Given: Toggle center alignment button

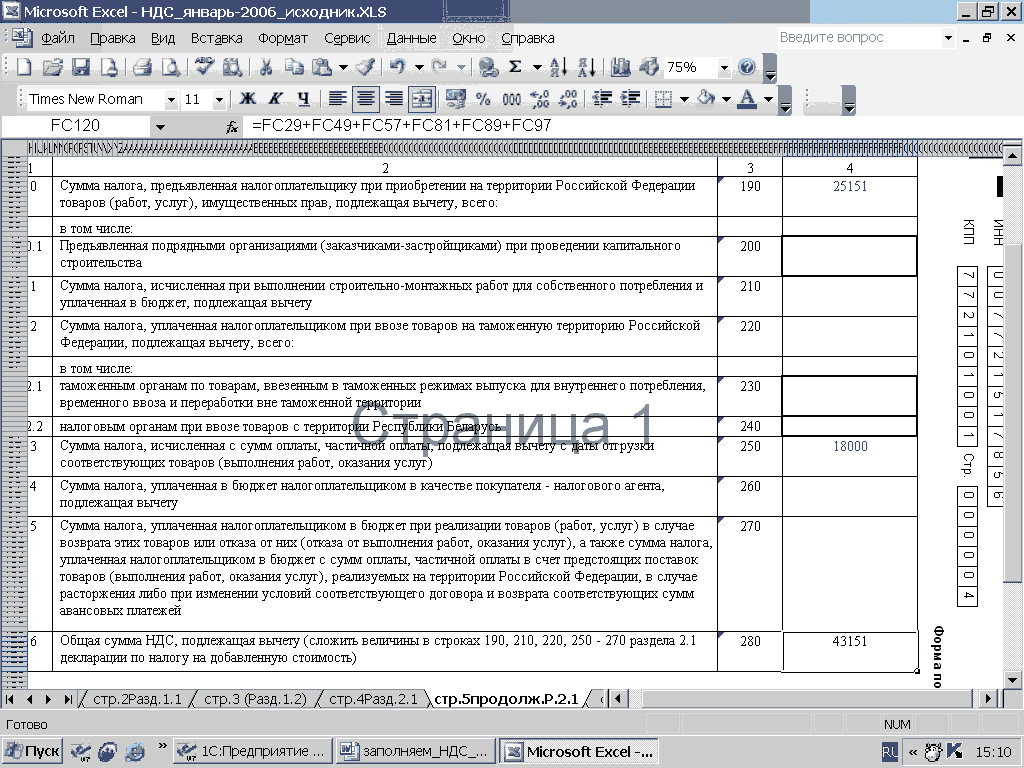Looking at the screenshot, I should [x=366, y=99].
